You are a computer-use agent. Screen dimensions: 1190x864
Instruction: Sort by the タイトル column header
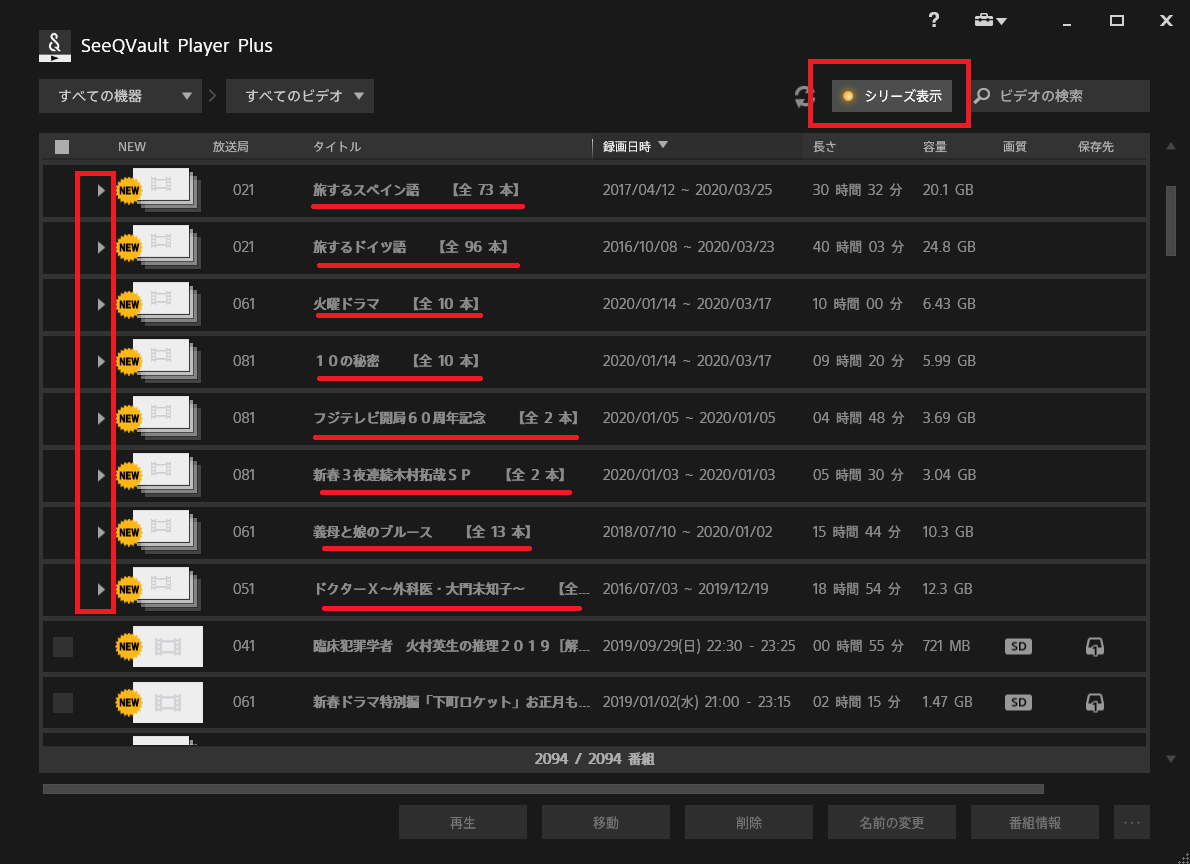click(x=337, y=147)
